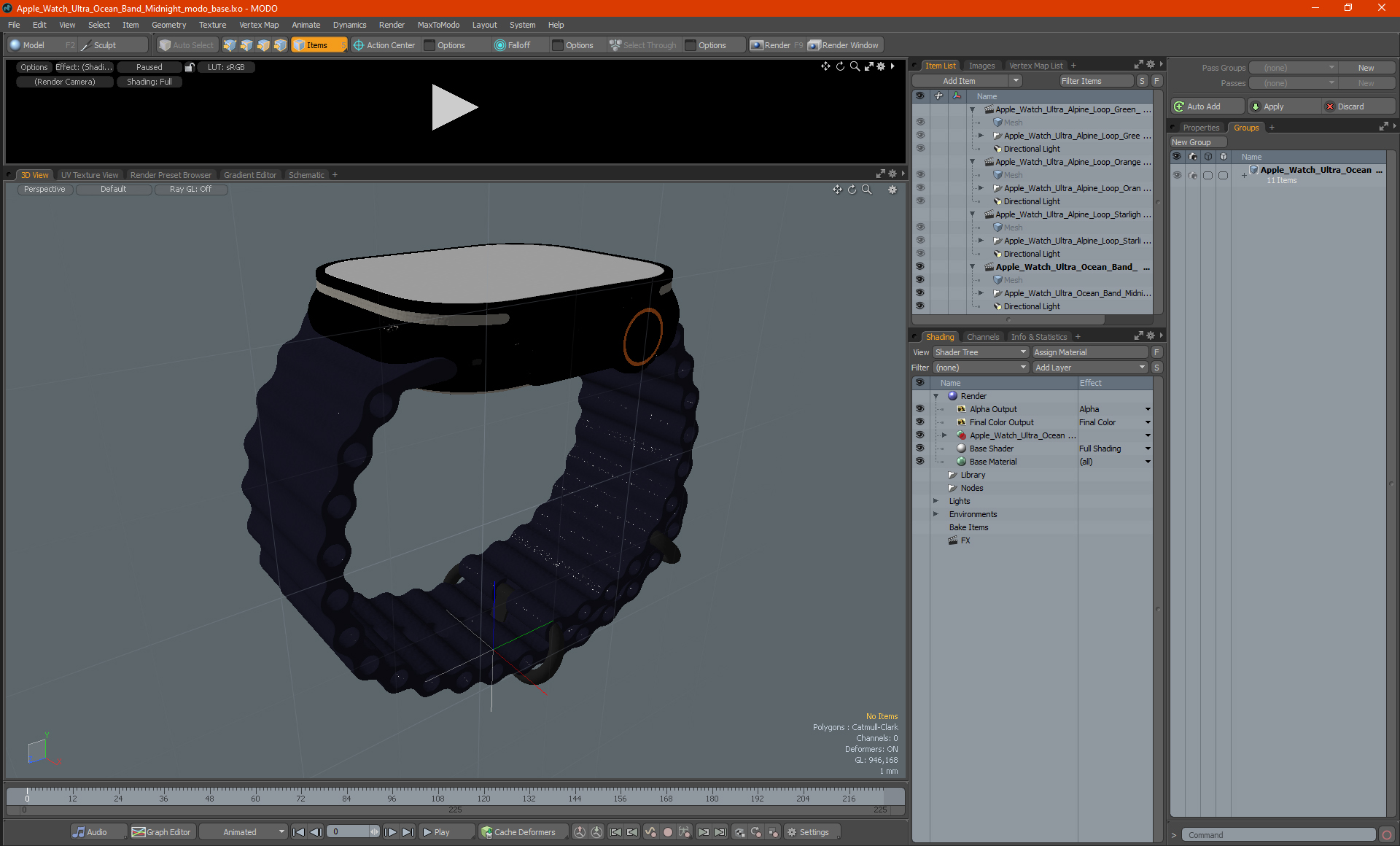Image resolution: width=1400 pixels, height=846 pixels.
Task: Collapse Apple_Watch_Ultra_Alpine_Loop_Orange scene item
Action: [x=972, y=162]
